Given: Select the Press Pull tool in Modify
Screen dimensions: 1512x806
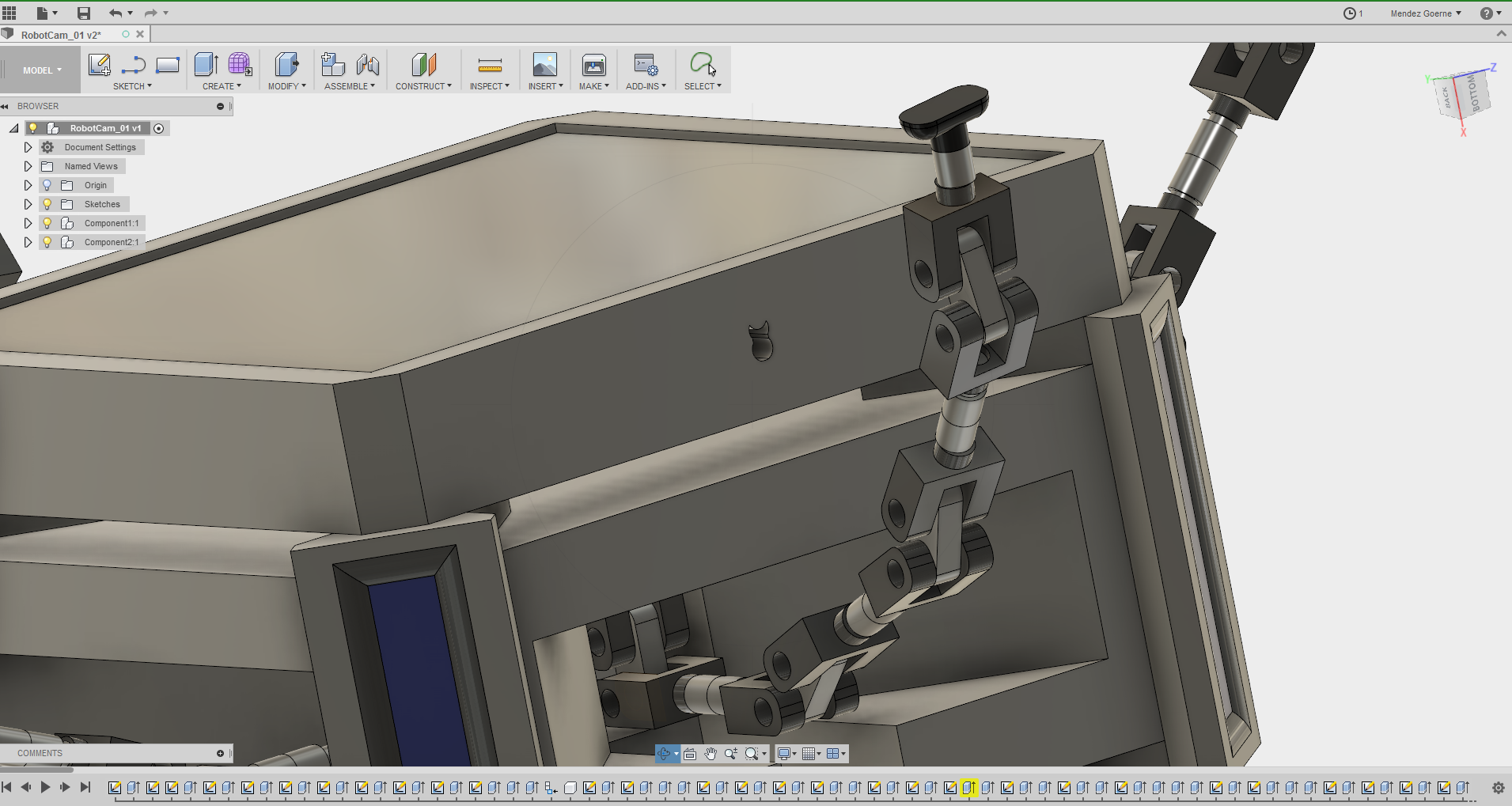Looking at the screenshot, I should coord(286,64).
